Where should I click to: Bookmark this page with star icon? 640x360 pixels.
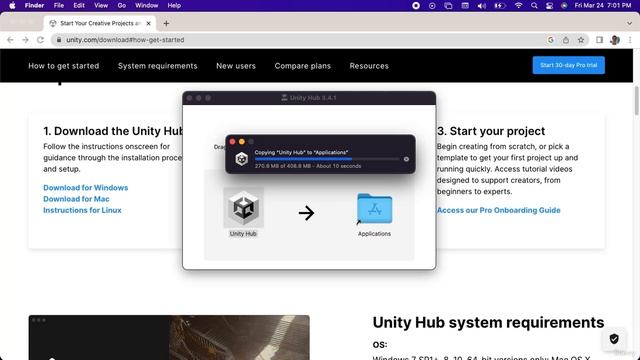tap(581, 40)
